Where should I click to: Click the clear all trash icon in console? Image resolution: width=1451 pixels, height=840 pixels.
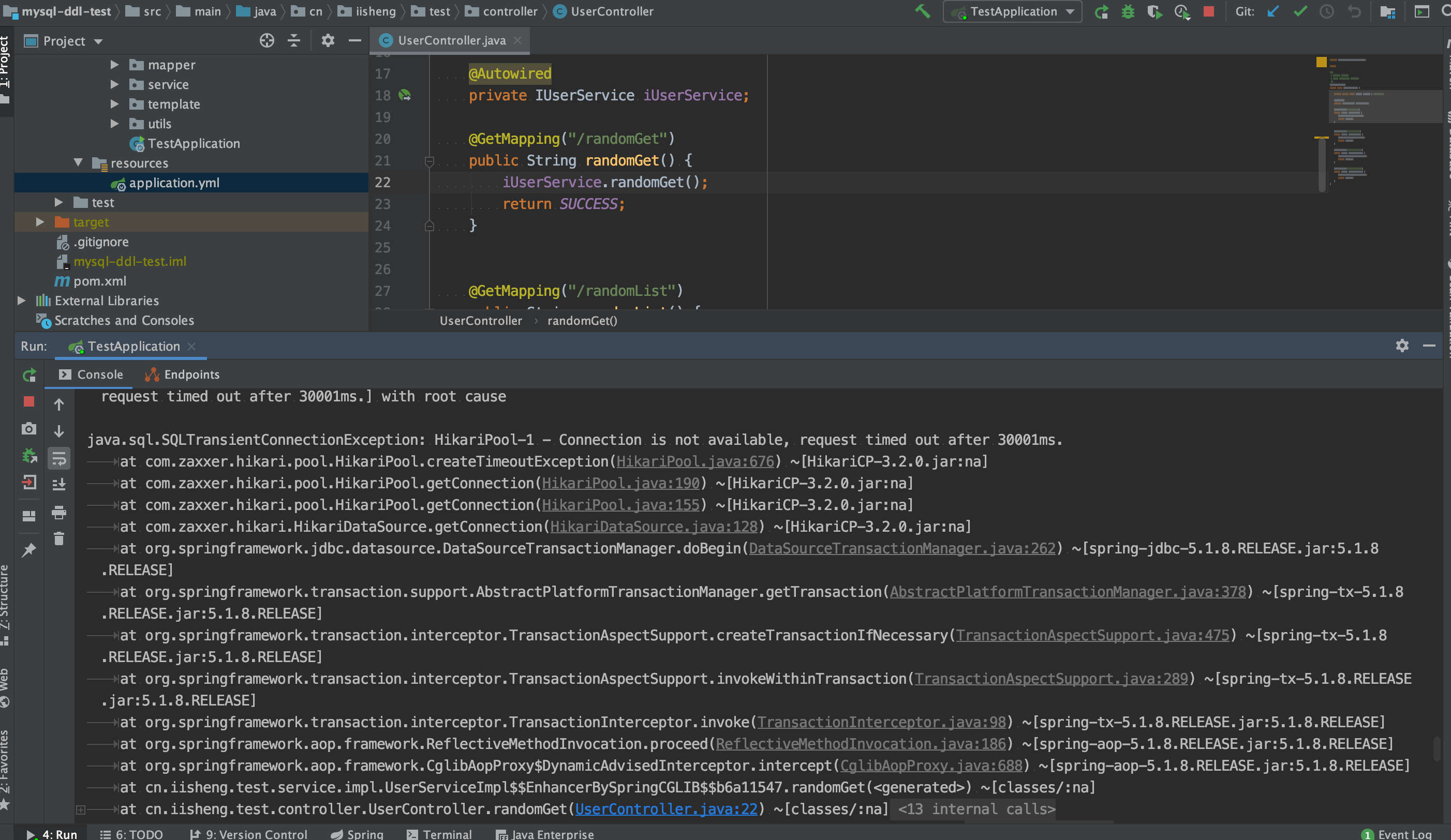(58, 538)
